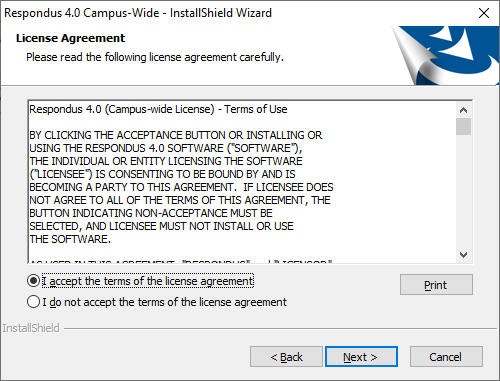Screen dimensions: 500x381
Task: Click the license scrollbar thumb
Action: [463, 126]
